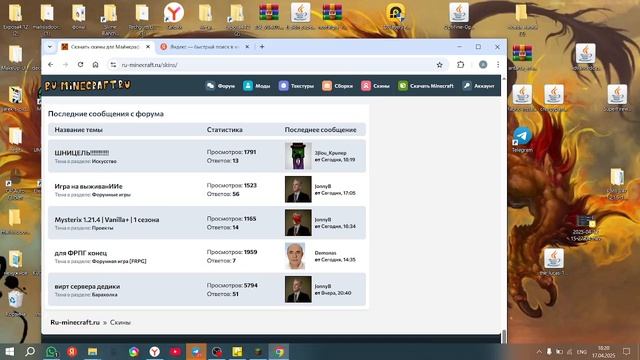Image resolution: width=640 pixels, height=360 pixels.
Task: Click the browser forward arrow
Action: coord(65,64)
